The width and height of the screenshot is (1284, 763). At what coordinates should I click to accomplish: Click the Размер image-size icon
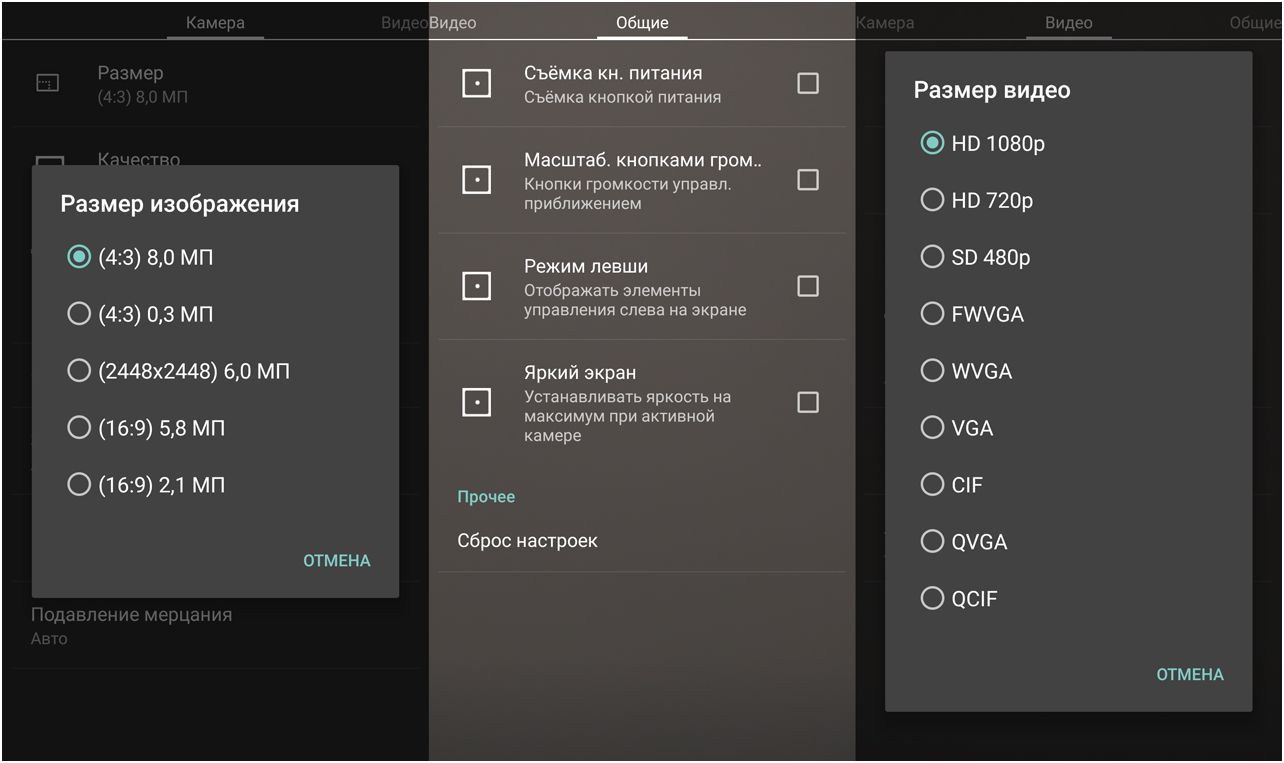(x=48, y=84)
